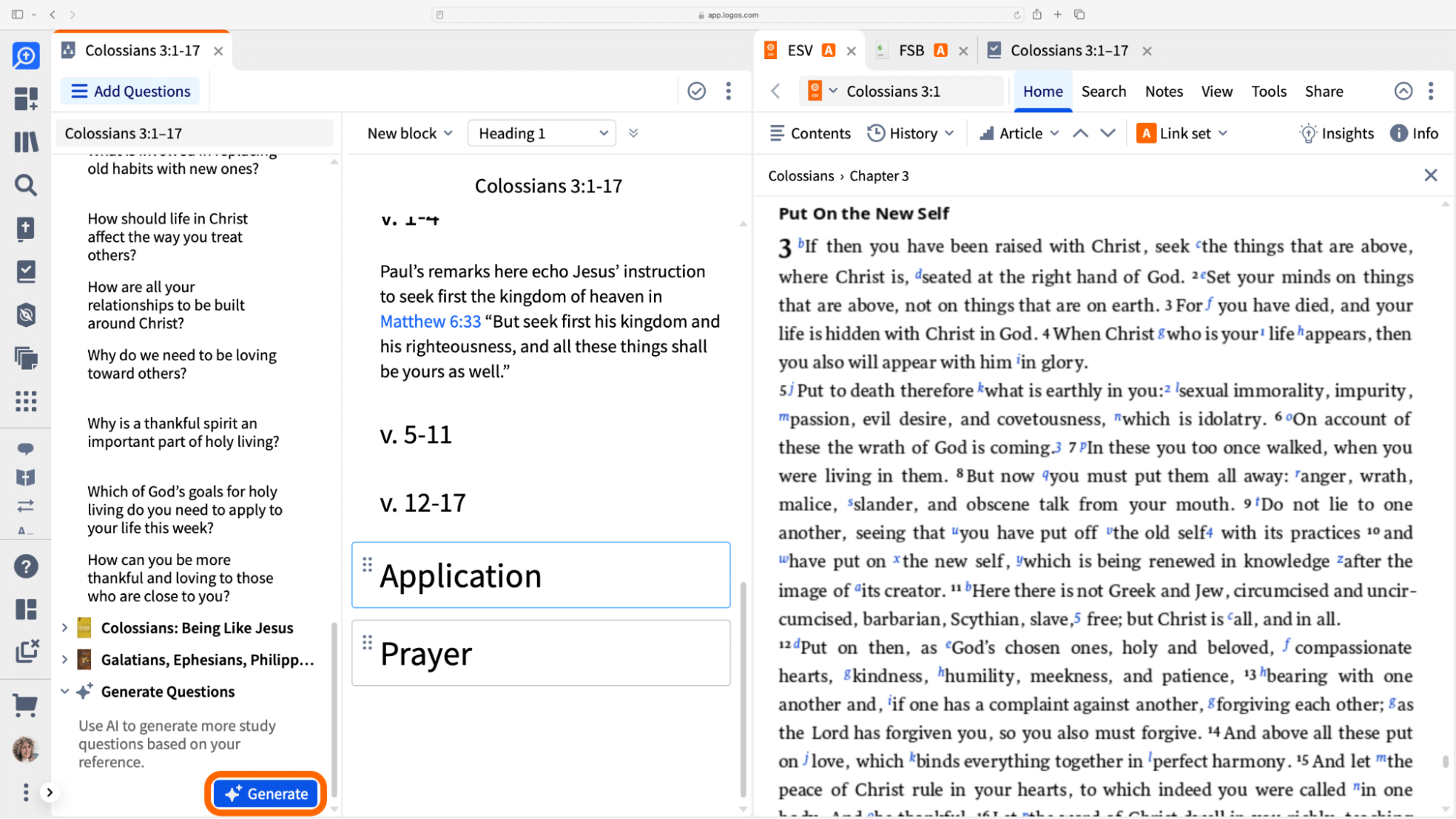Open kebab menu in the ESV panel ribbon
Image resolution: width=1456 pixels, height=819 pixels.
pyautogui.click(x=1431, y=91)
